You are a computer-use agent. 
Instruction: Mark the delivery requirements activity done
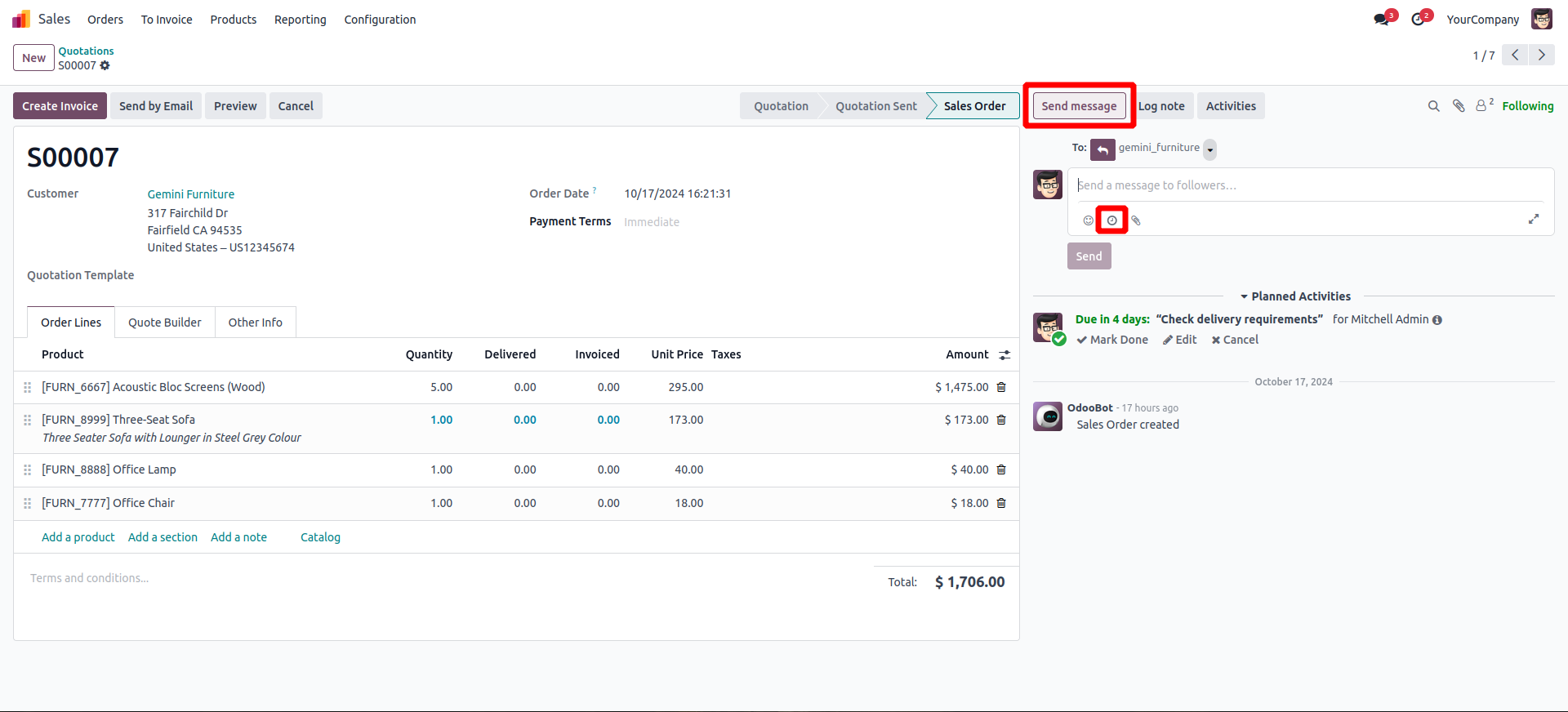tap(1112, 340)
